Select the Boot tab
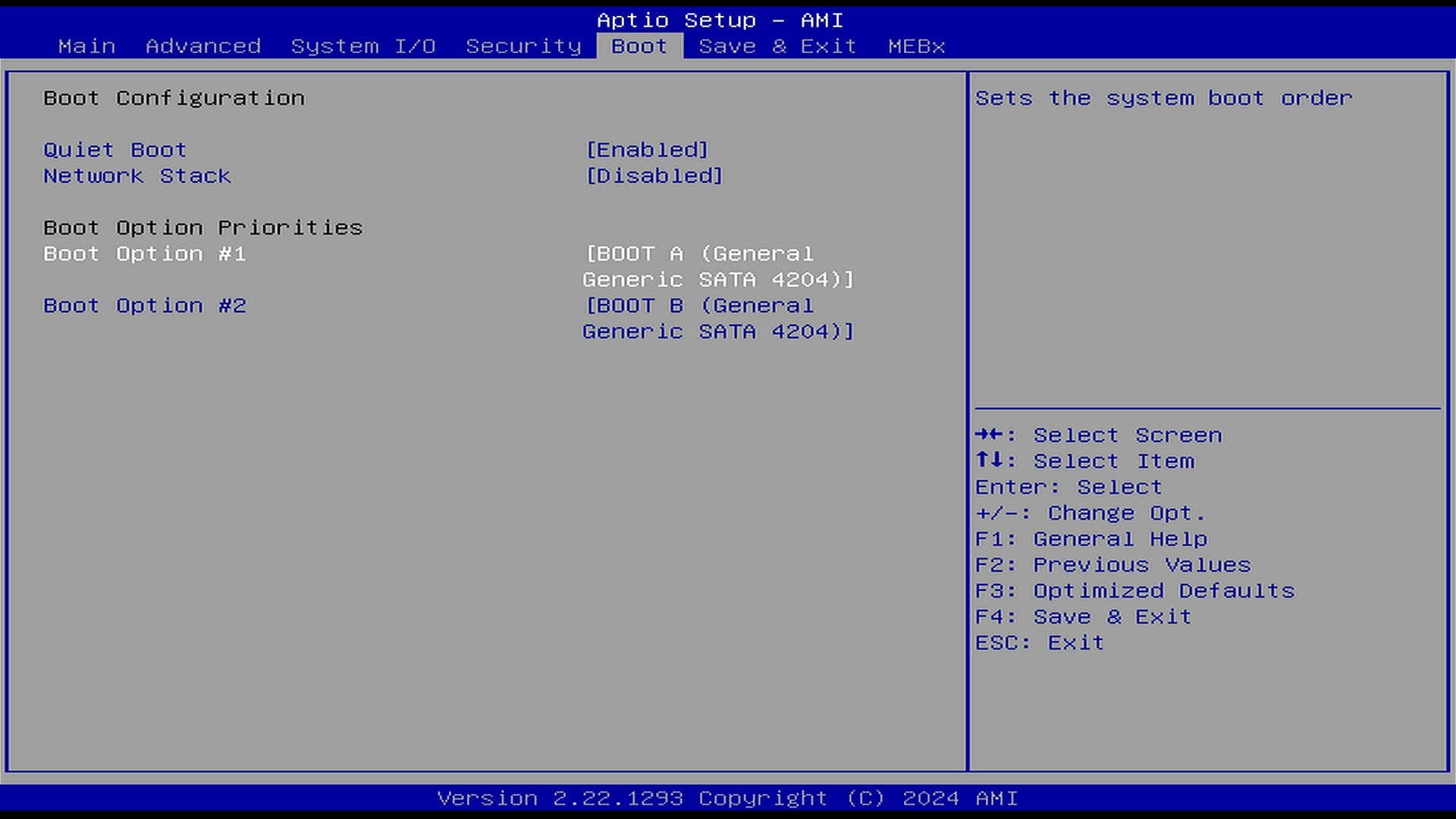 (x=639, y=46)
